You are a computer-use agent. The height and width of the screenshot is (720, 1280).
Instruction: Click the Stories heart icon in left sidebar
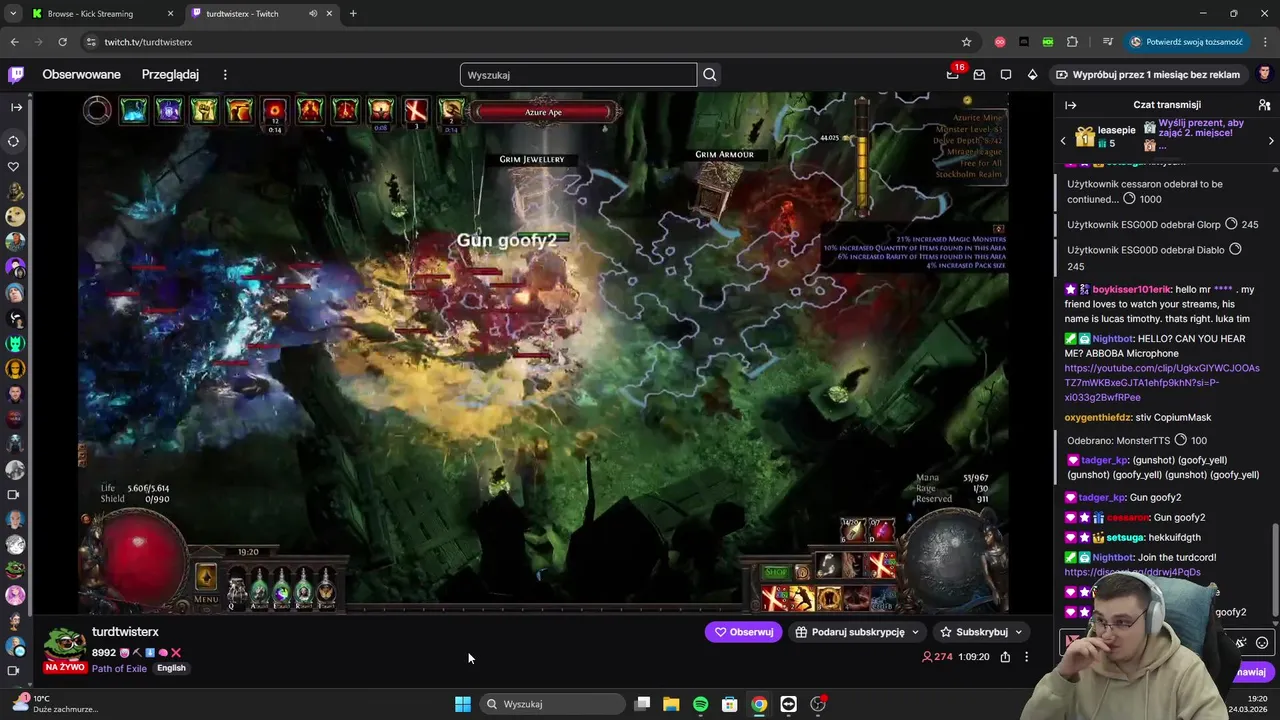point(15,167)
